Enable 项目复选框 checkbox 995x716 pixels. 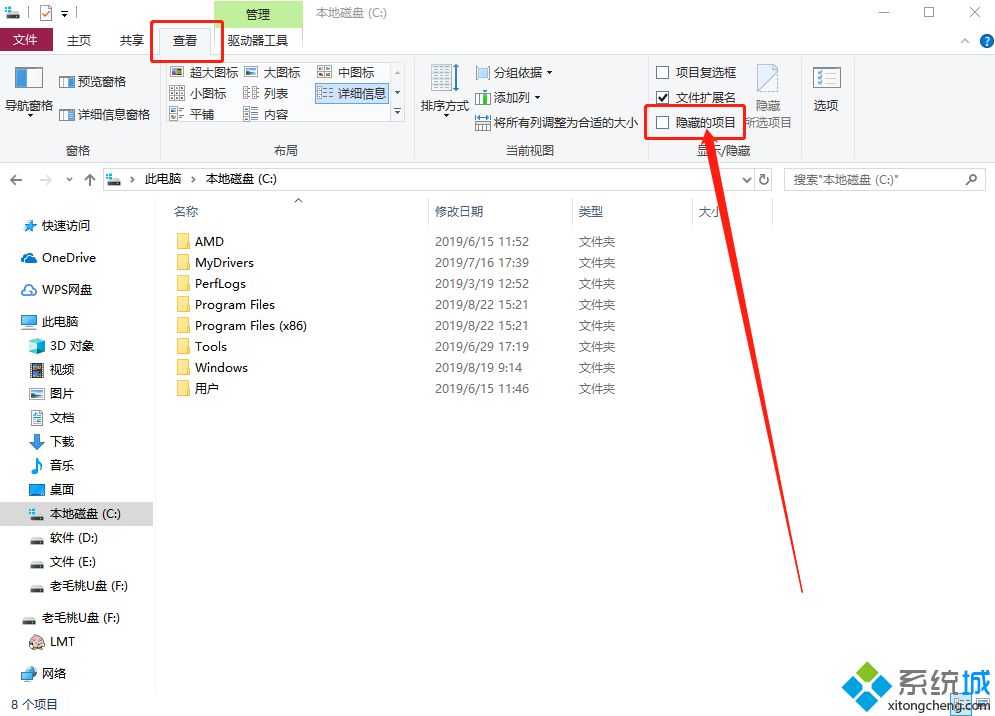(662, 72)
